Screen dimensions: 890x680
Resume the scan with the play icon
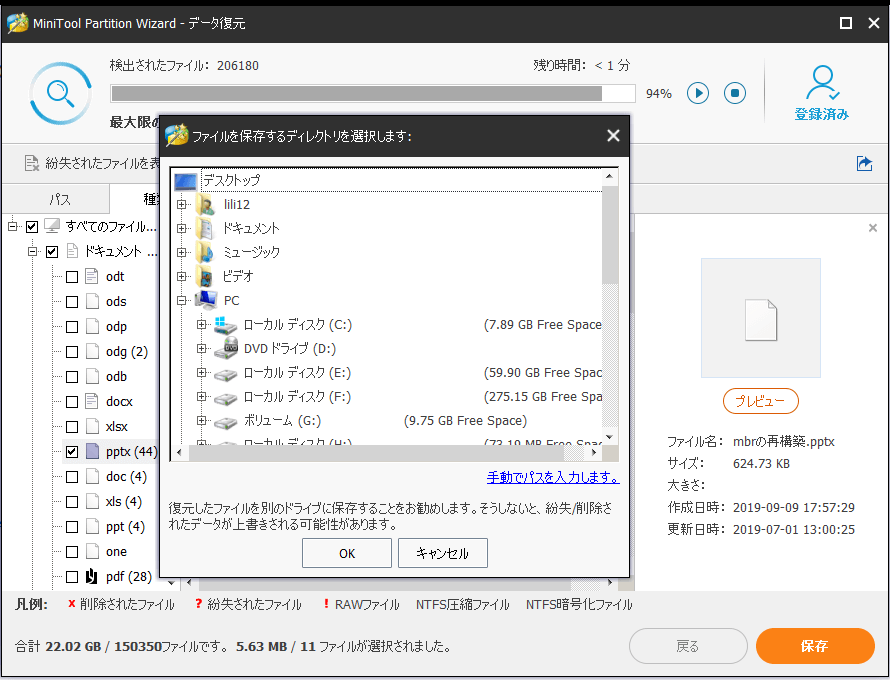point(697,93)
